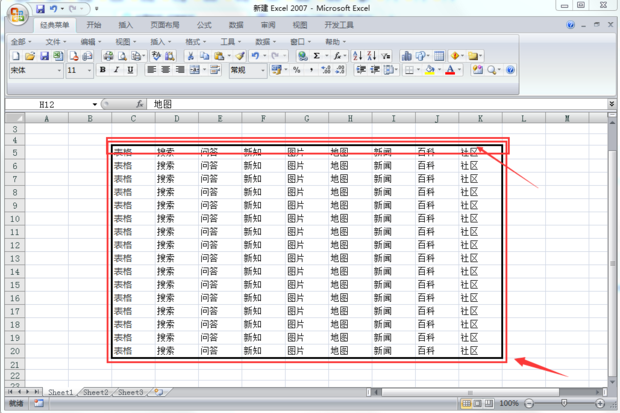The image size is (620, 413).
Task: Insert a column chart
Action: coord(406,56)
